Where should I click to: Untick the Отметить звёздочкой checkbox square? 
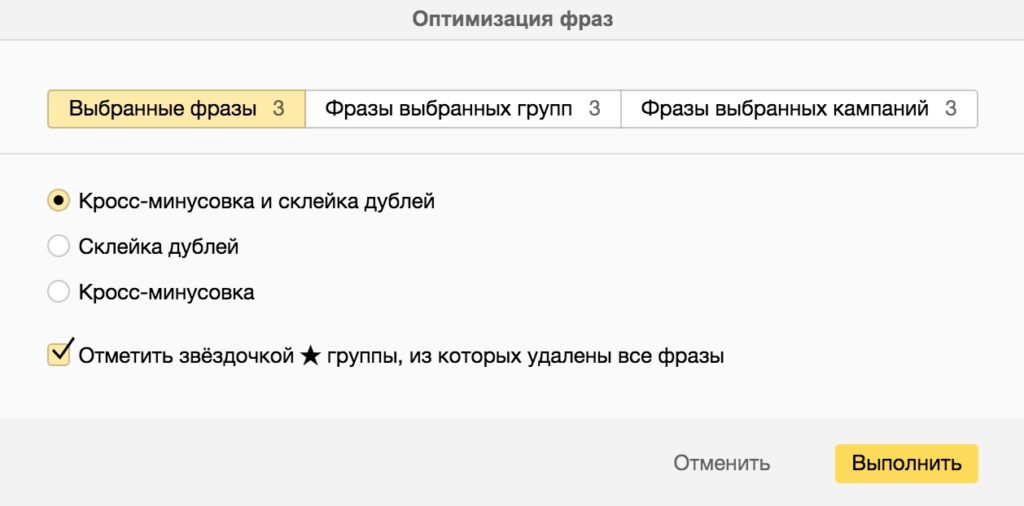(x=59, y=354)
